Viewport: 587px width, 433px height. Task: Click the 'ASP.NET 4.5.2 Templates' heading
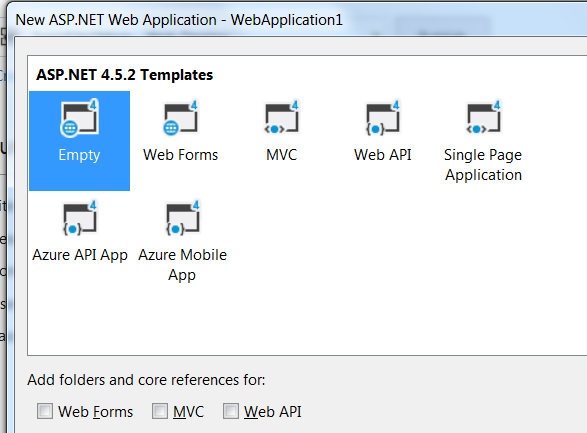pyautogui.click(x=124, y=75)
